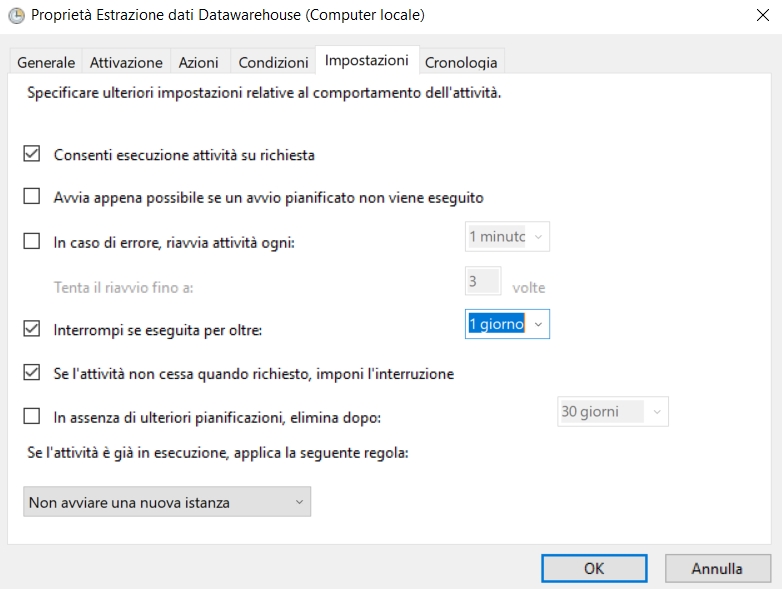Enable Avvia appena possibile checkbox
782x589 pixels.
tap(32, 197)
